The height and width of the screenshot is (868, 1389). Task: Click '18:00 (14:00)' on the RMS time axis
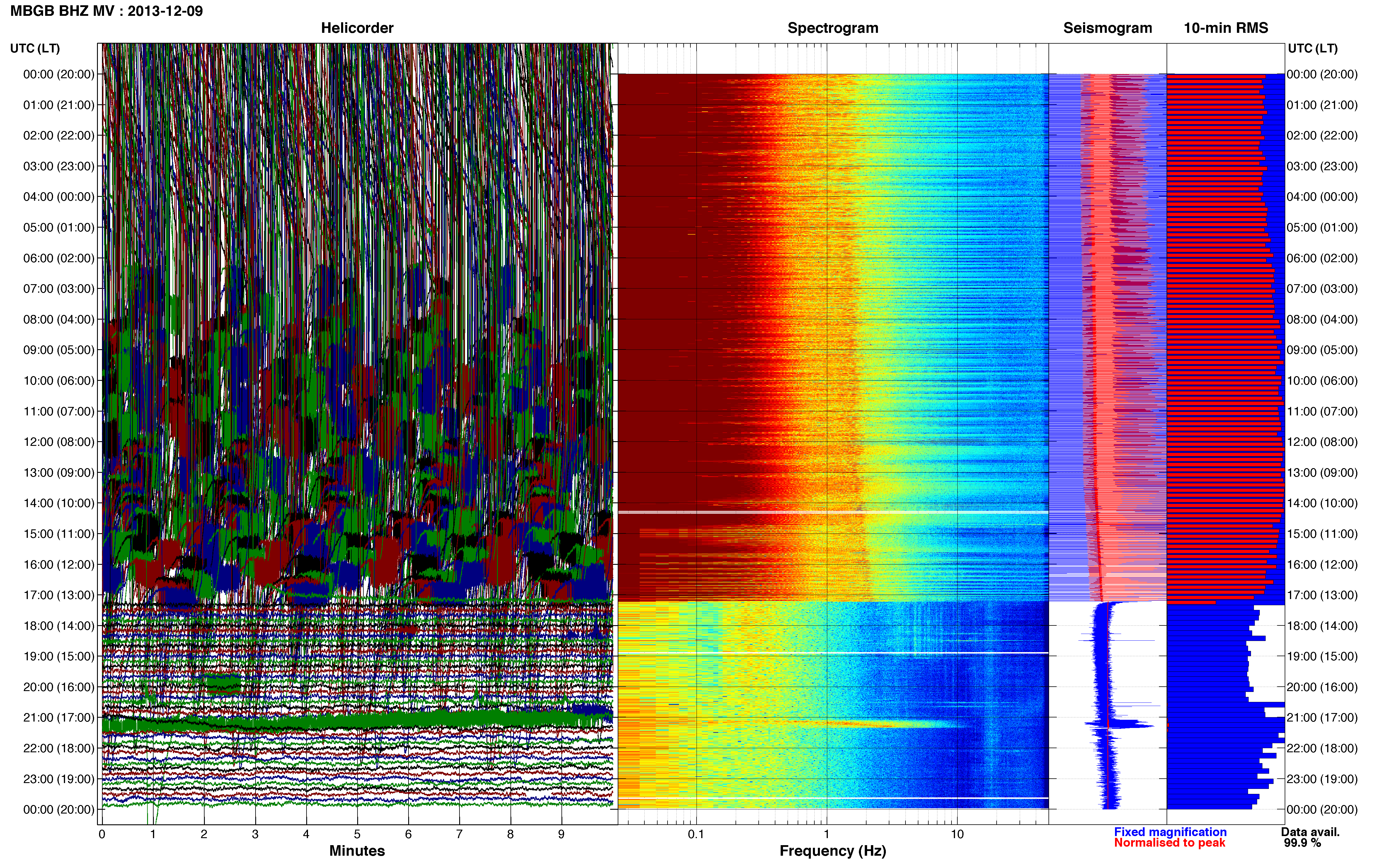click(1322, 626)
